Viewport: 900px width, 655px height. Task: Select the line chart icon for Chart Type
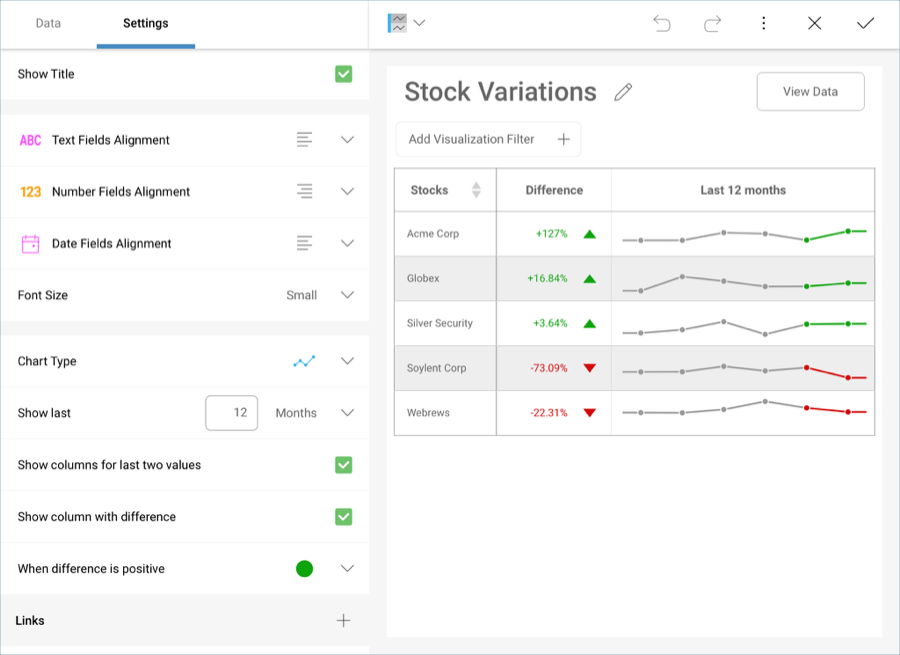click(304, 361)
